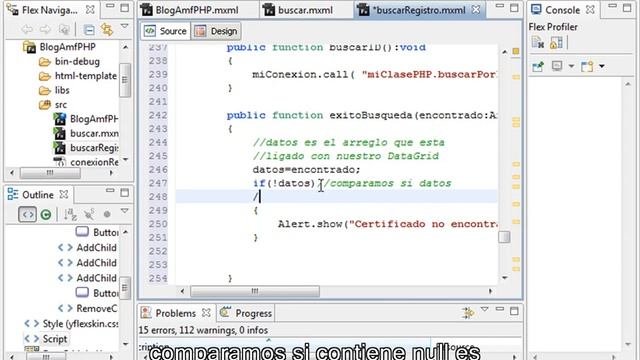The image size is (640, 360).
Task: Click the Flex Navigator horizontal scrollbar
Action: point(50,173)
